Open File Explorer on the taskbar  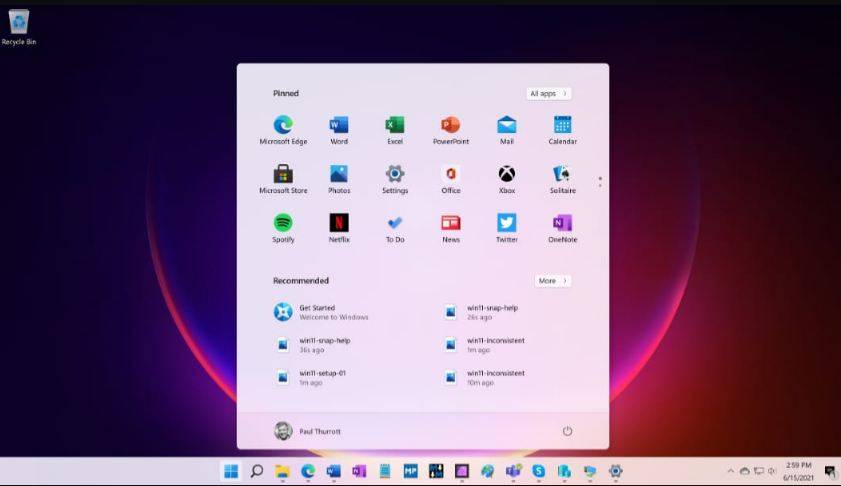282,471
